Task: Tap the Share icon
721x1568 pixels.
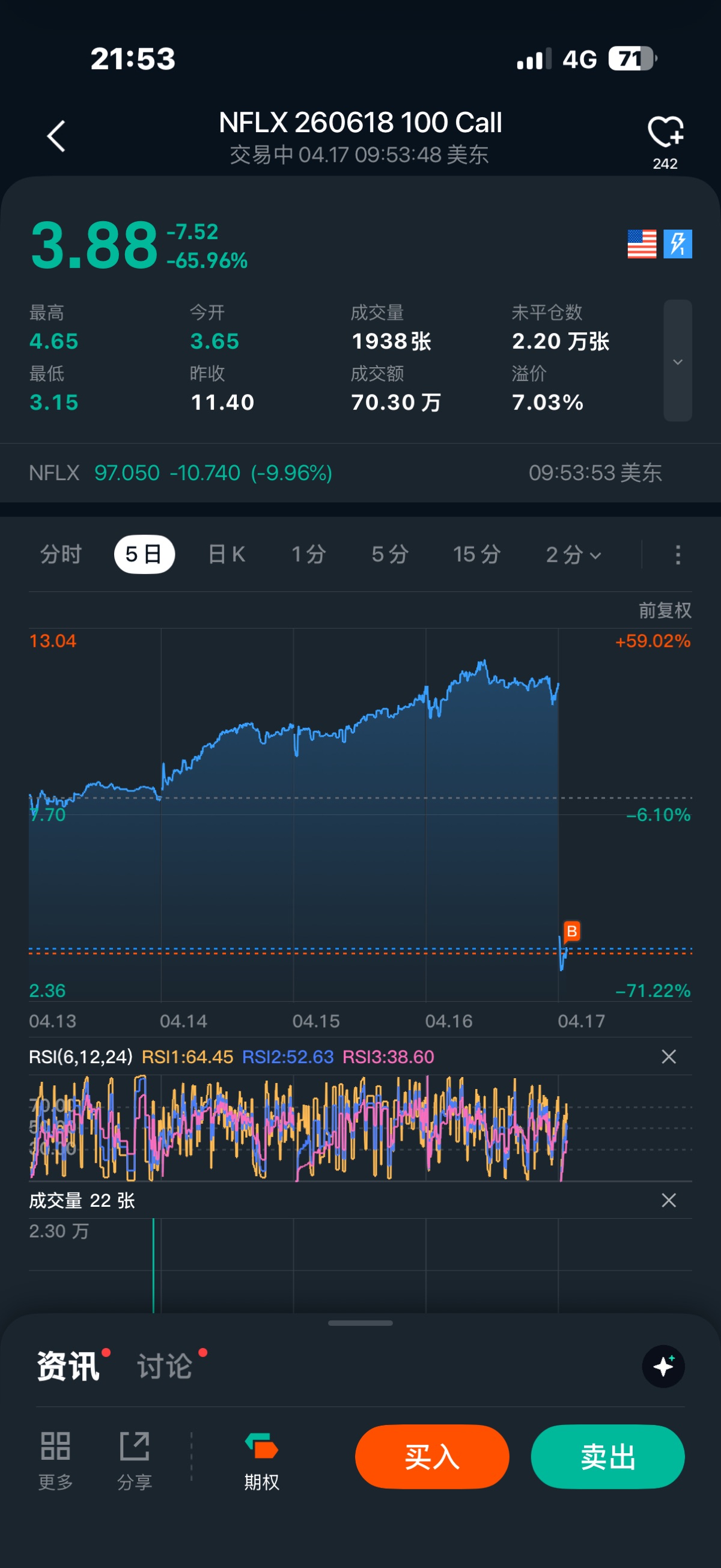Action: point(135,1457)
